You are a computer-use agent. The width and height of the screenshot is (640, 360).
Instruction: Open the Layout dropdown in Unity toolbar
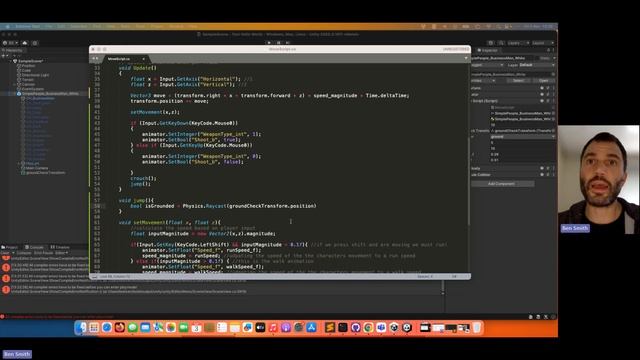pyautogui.click(x=543, y=43)
